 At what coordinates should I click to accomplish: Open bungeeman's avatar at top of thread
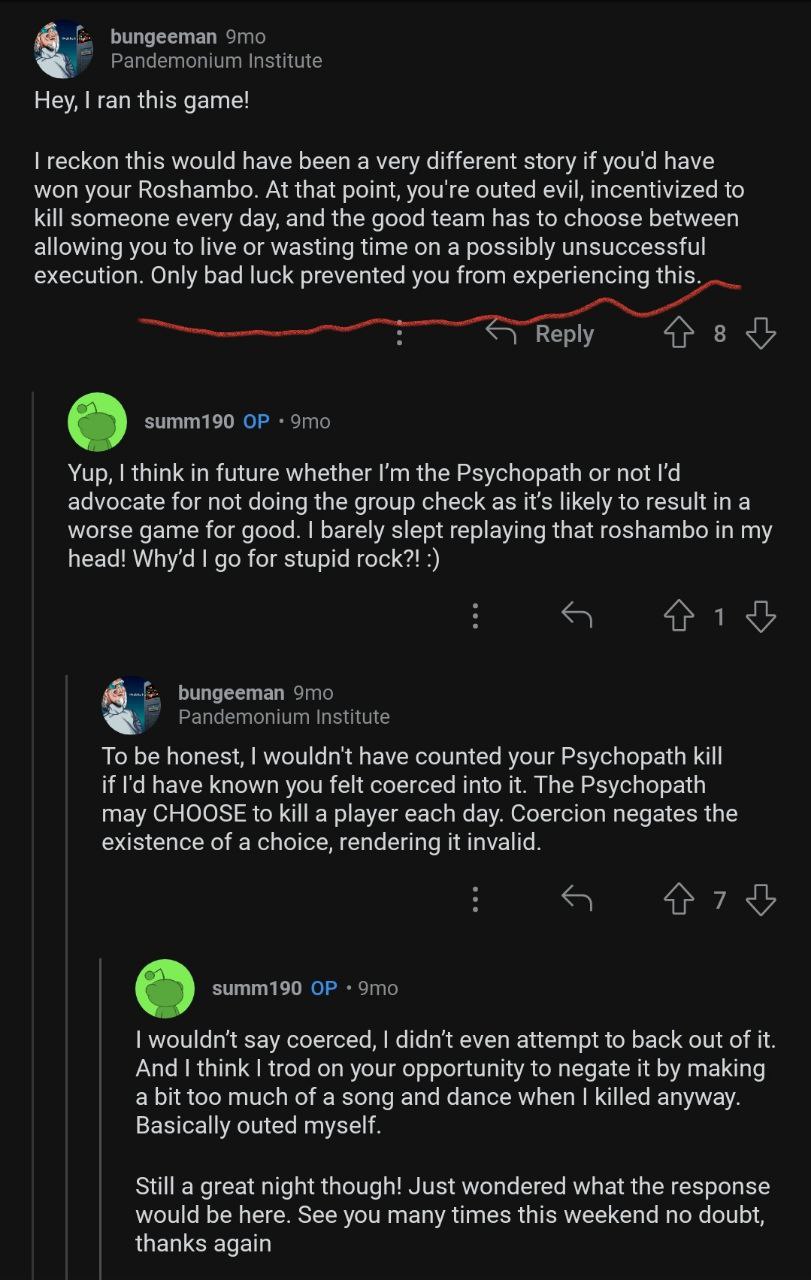(x=64, y=48)
